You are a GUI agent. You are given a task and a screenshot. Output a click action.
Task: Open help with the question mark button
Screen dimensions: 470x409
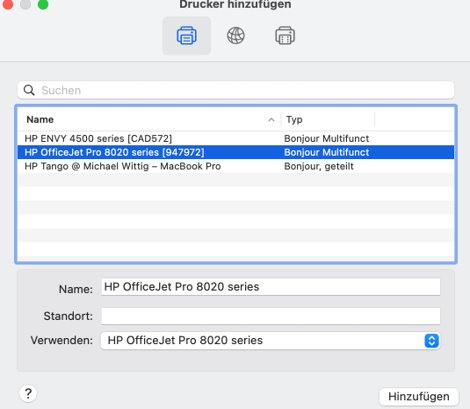click(x=28, y=394)
